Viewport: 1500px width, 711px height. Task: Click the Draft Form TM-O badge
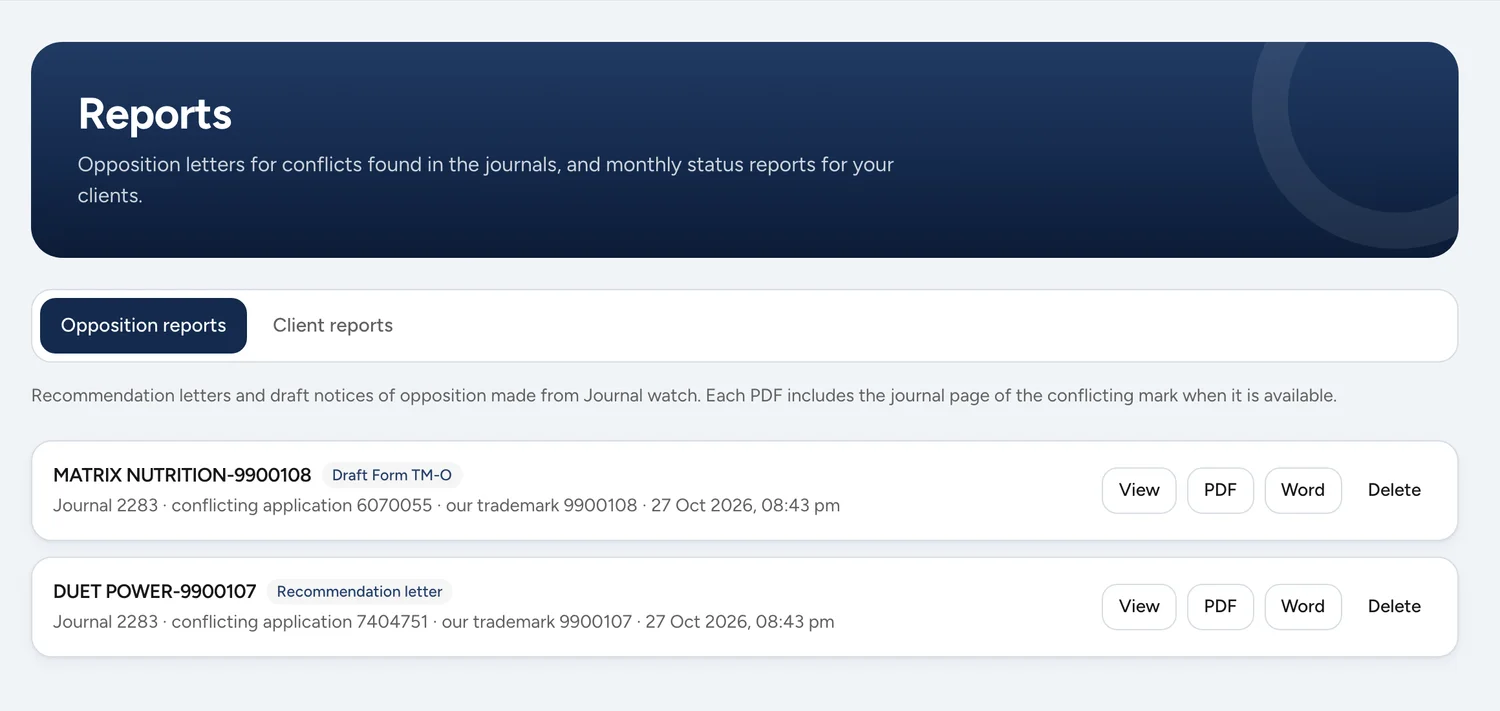[392, 475]
